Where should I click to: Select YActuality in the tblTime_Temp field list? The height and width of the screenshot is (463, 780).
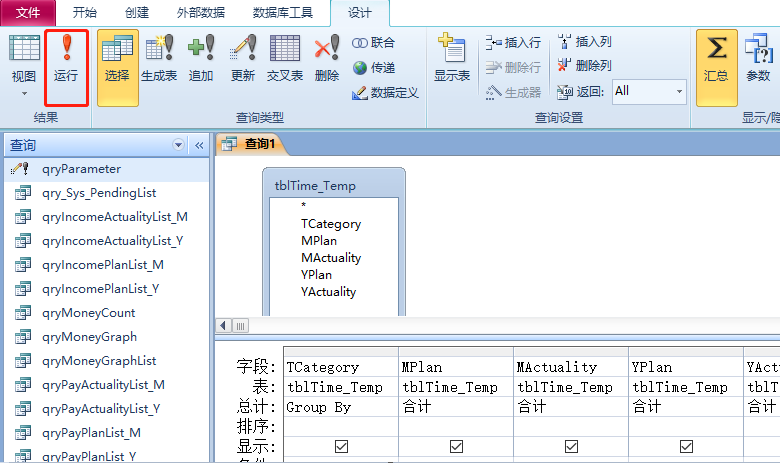click(328, 292)
